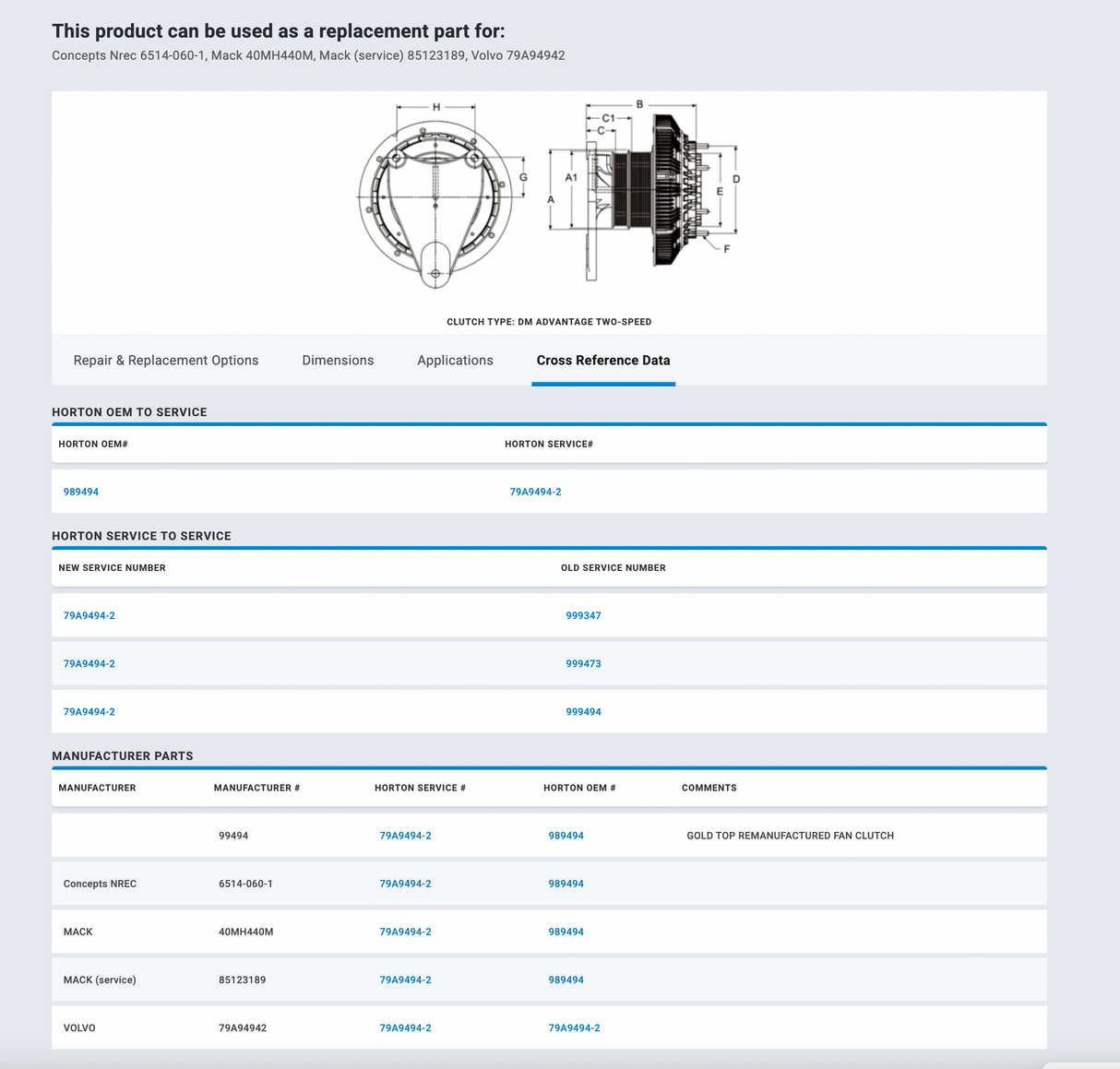
Task: Open new service number 79A9494-2 beside 999347
Action: coord(89,615)
